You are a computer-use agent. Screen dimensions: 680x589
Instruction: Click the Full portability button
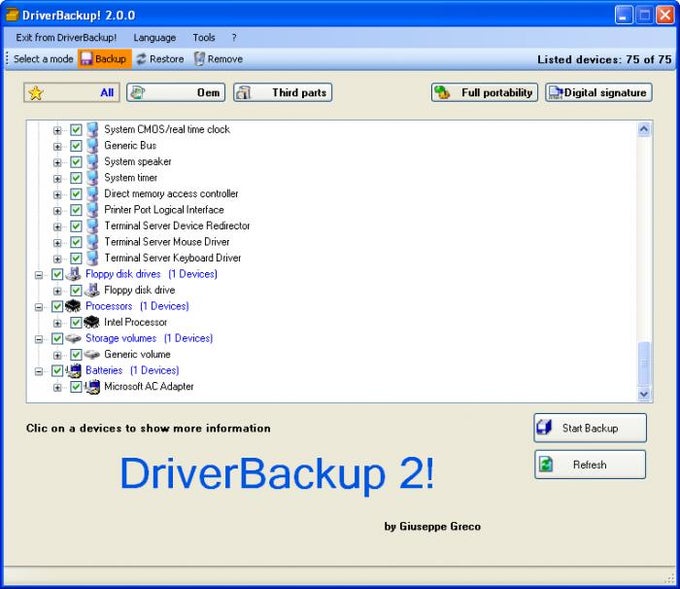pos(484,92)
